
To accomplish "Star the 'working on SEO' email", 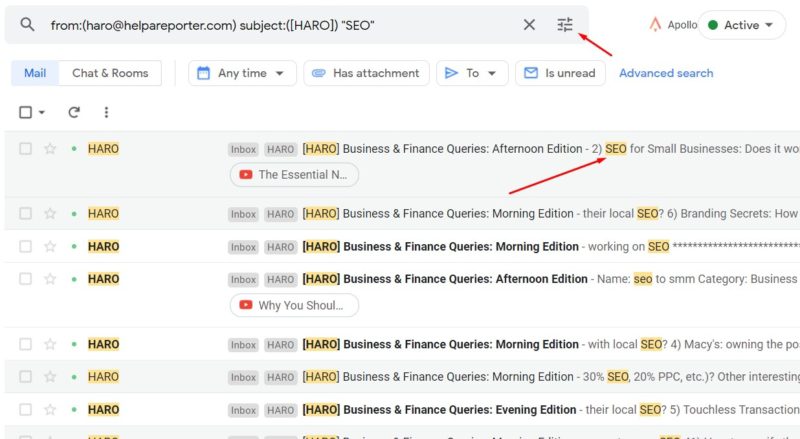I will pyautogui.click(x=50, y=246).
